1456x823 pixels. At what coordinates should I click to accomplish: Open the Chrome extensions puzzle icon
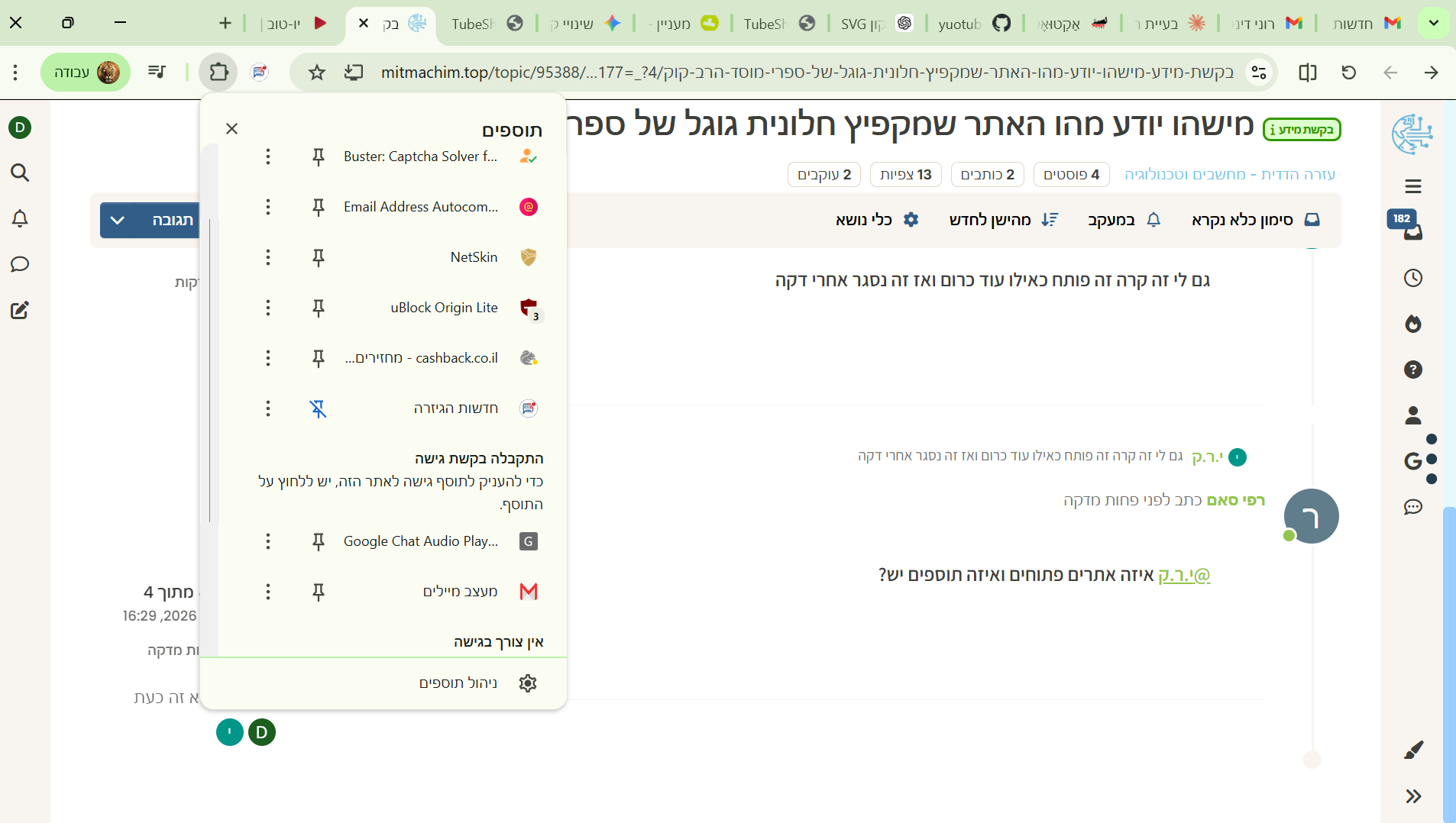[x=218, y=73]
